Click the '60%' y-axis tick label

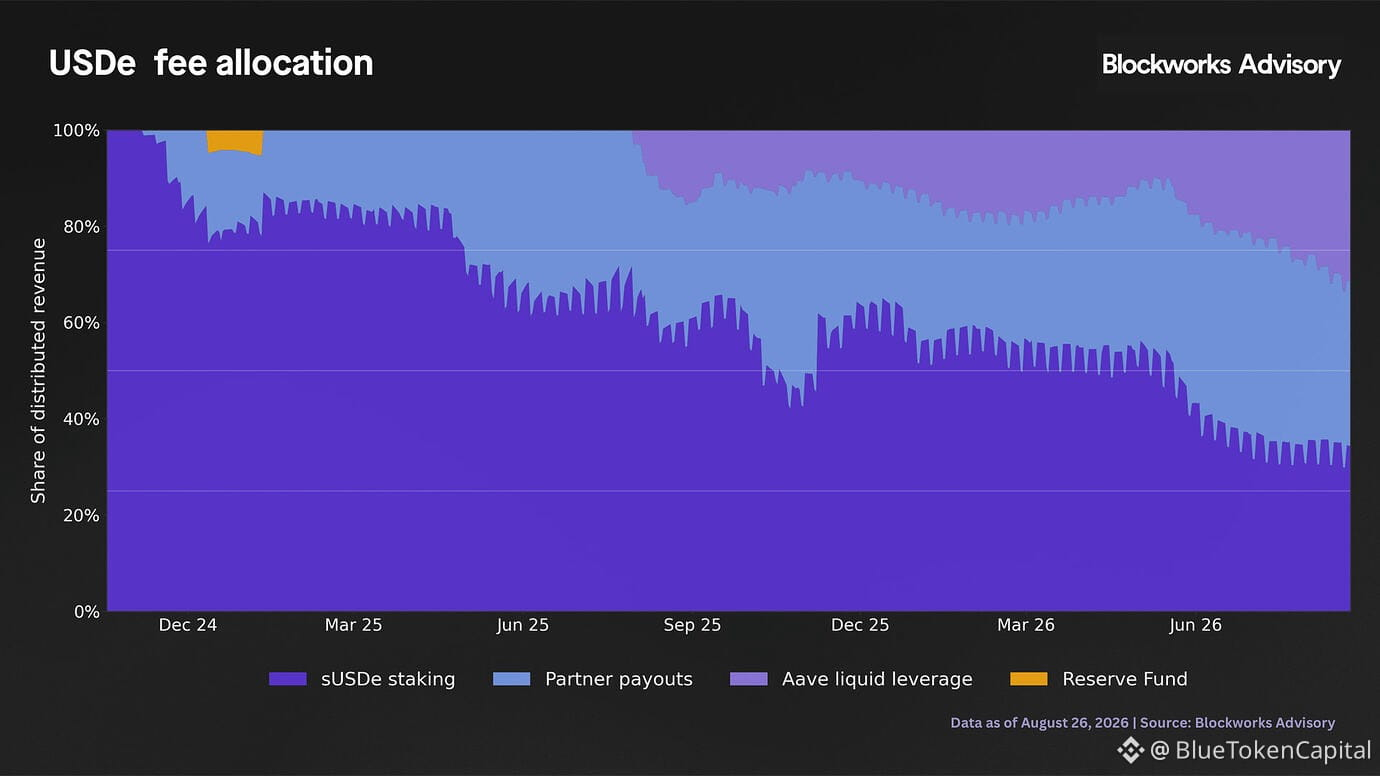tap(80, 323)
